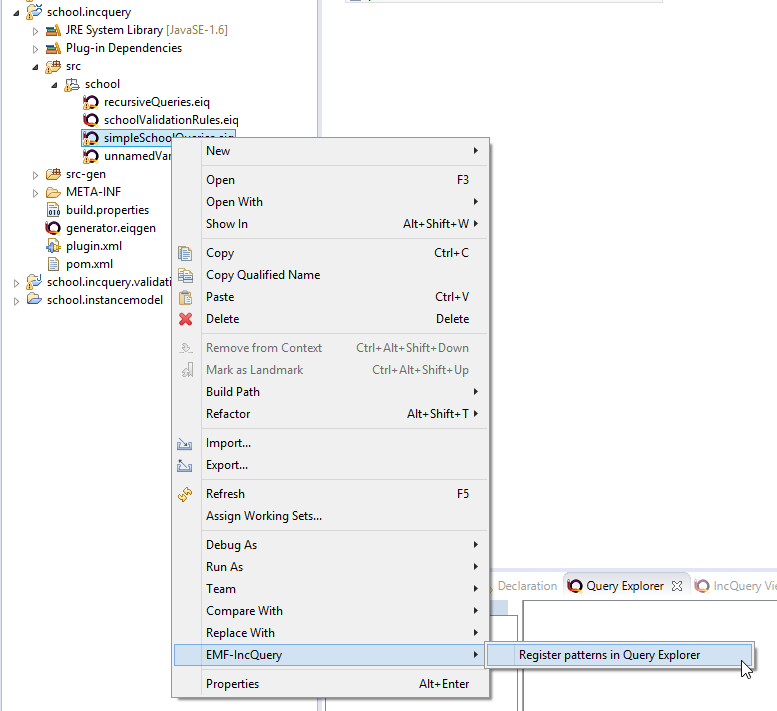Screen dimensions: 777x711
Task: Click the plugin.xml file icon
Action: click(x=53, y=246)
